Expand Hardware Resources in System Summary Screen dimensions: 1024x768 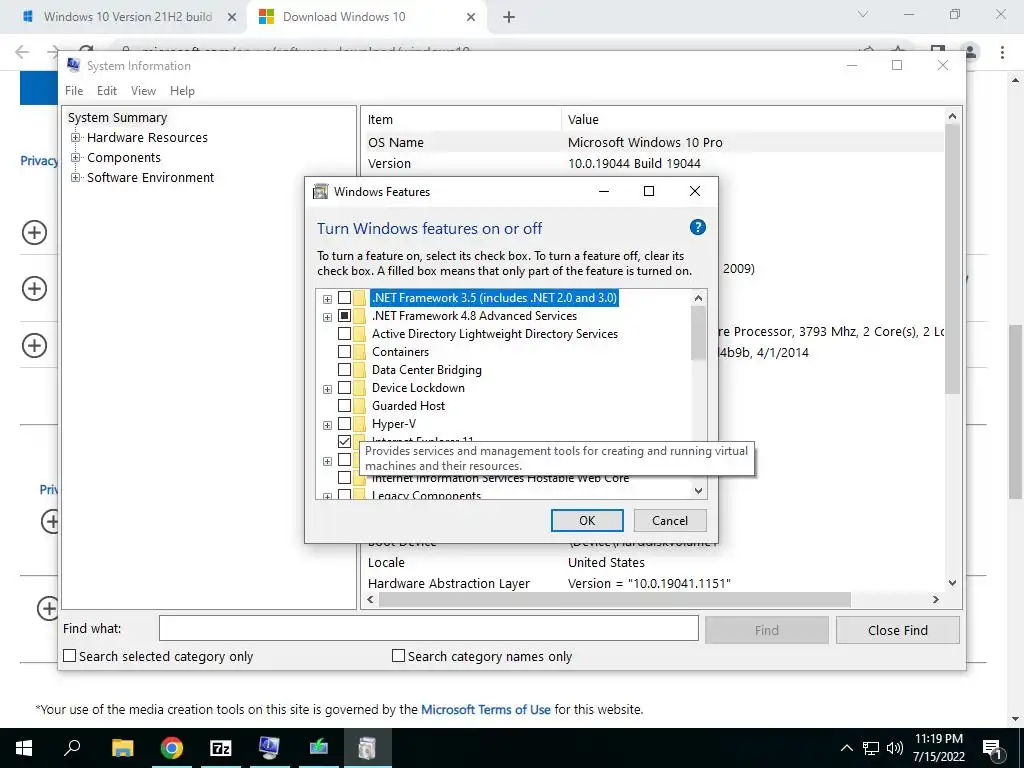click(x=76, y=138)
